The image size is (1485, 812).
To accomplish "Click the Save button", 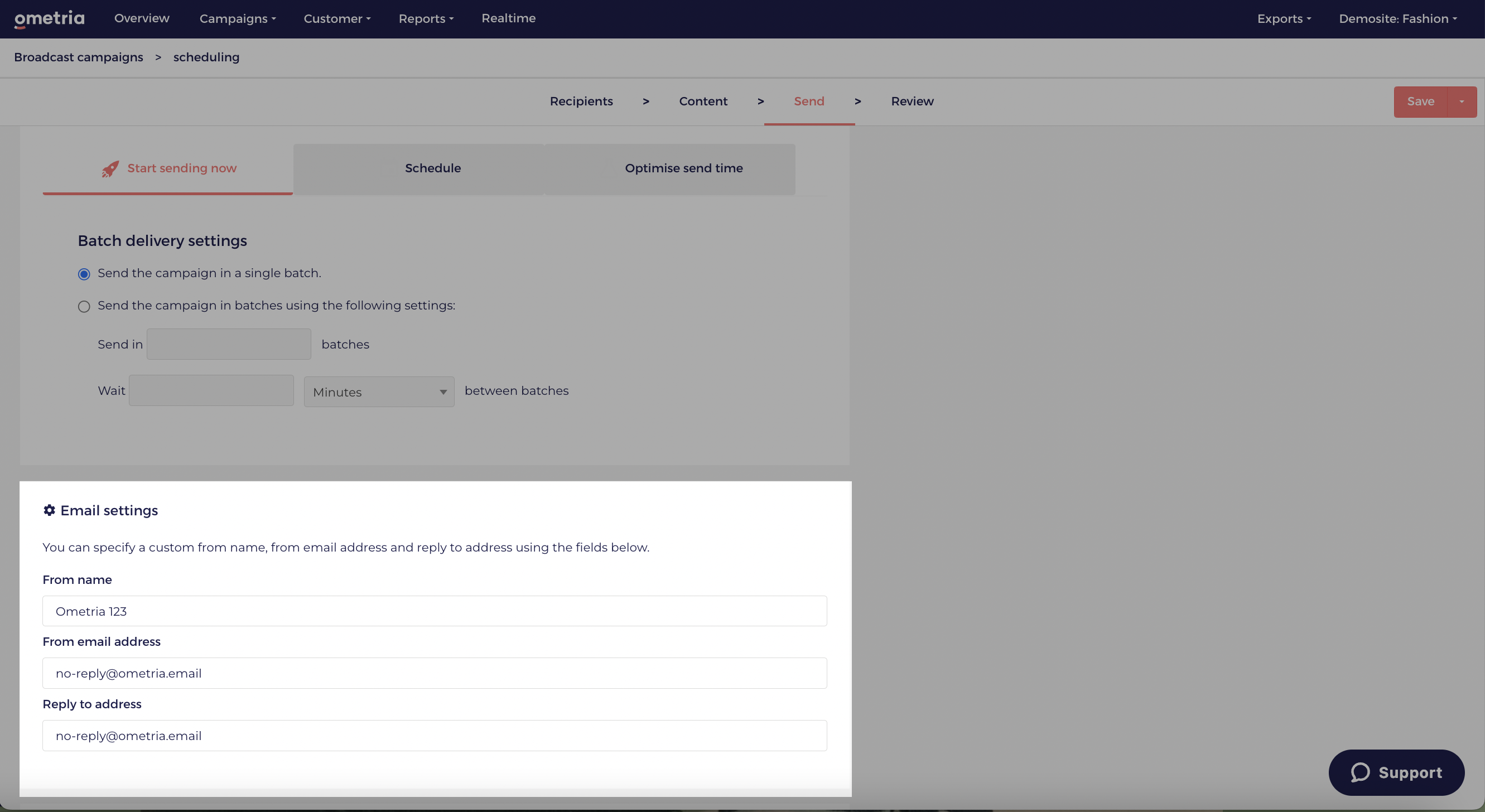I will point(1420,101).
